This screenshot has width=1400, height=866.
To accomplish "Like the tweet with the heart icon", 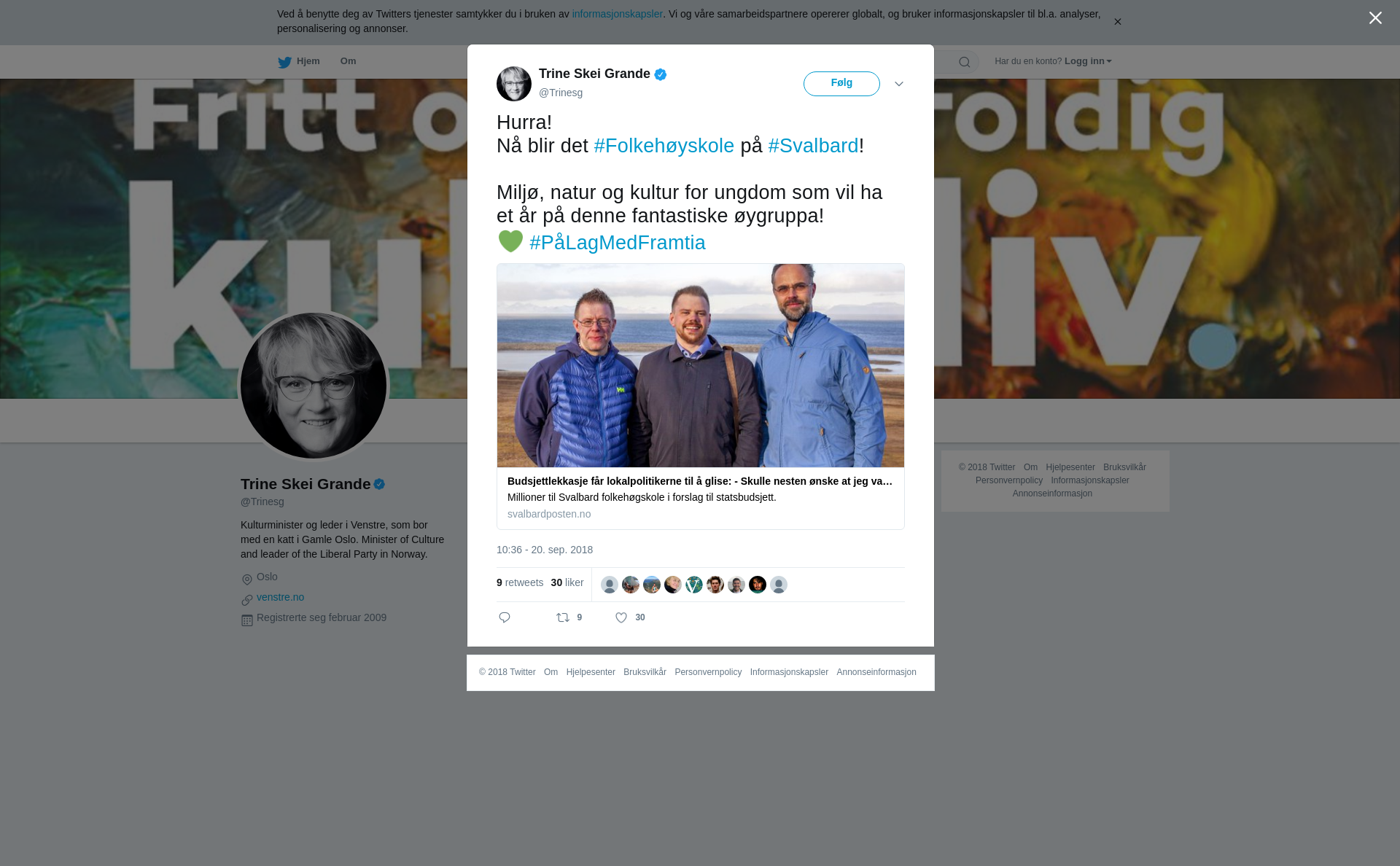I will click(621, 618).
